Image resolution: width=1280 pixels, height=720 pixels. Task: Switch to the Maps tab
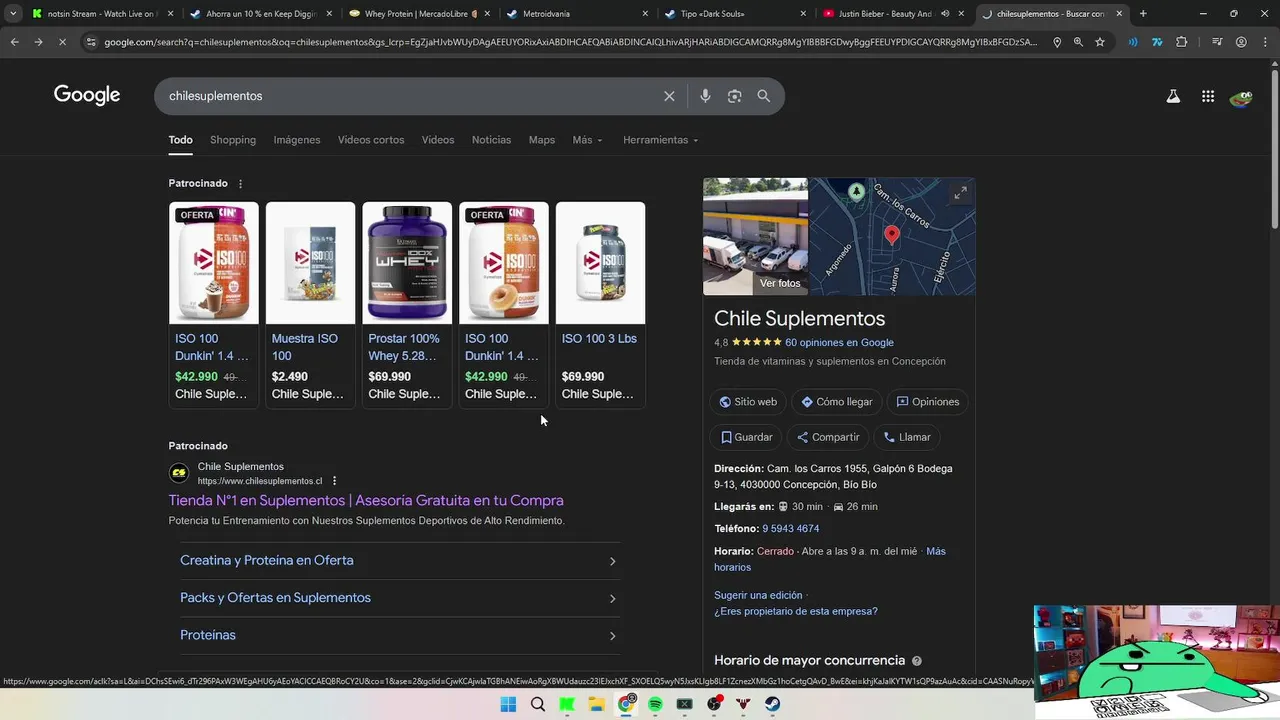coord(542,140)
